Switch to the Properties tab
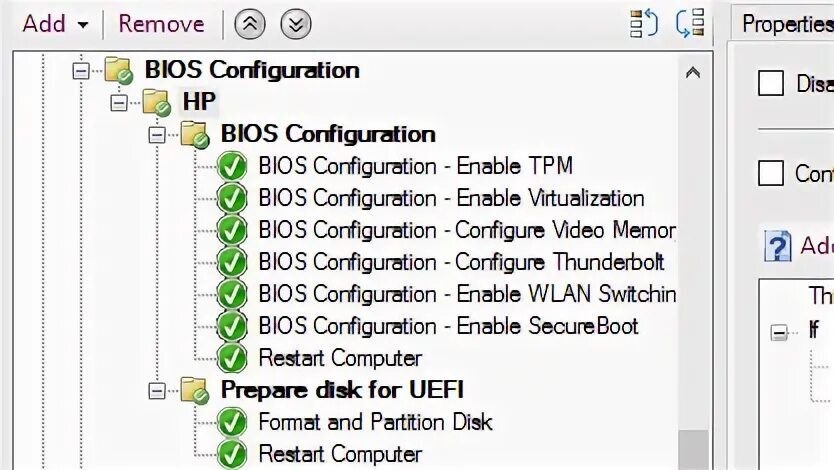 click(x=787, y=24)
